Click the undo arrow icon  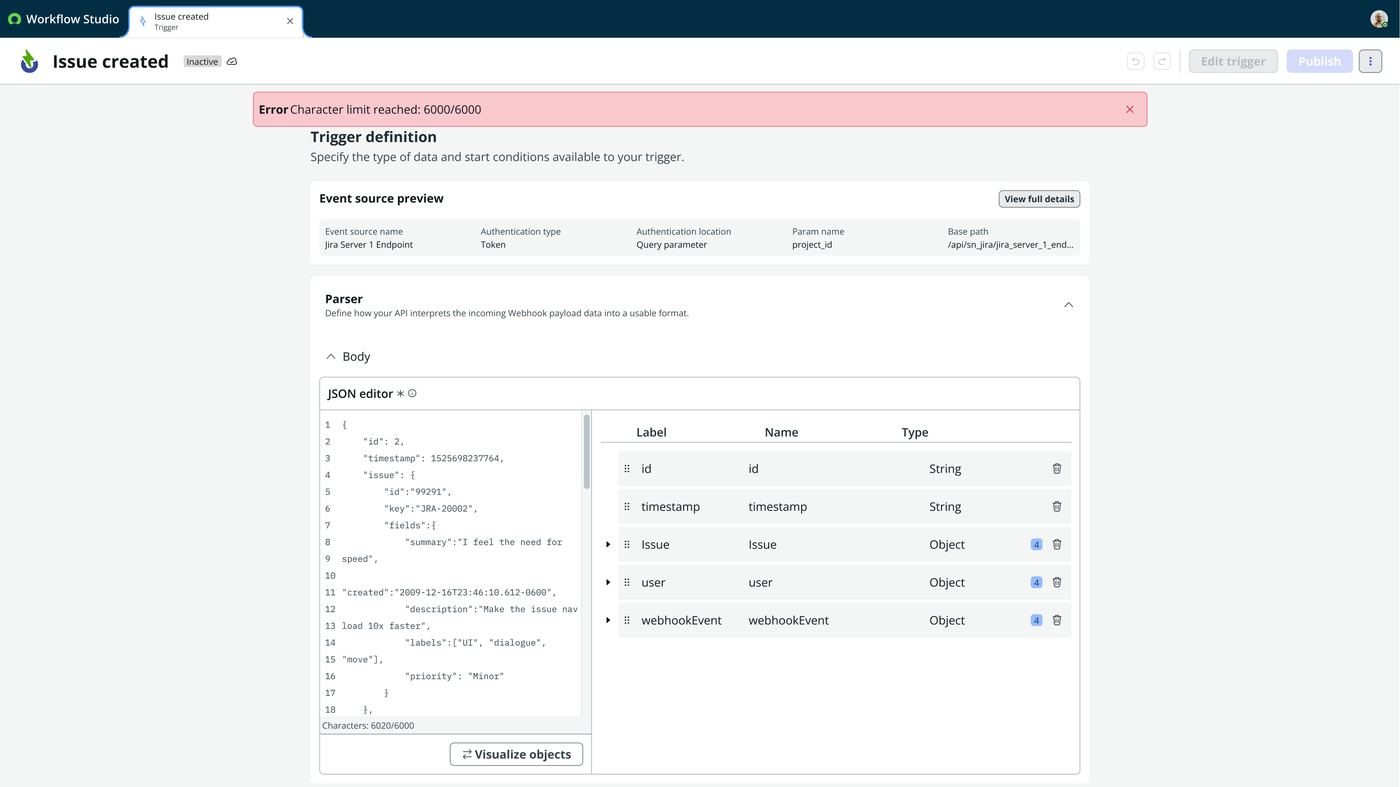[1135, 61]
